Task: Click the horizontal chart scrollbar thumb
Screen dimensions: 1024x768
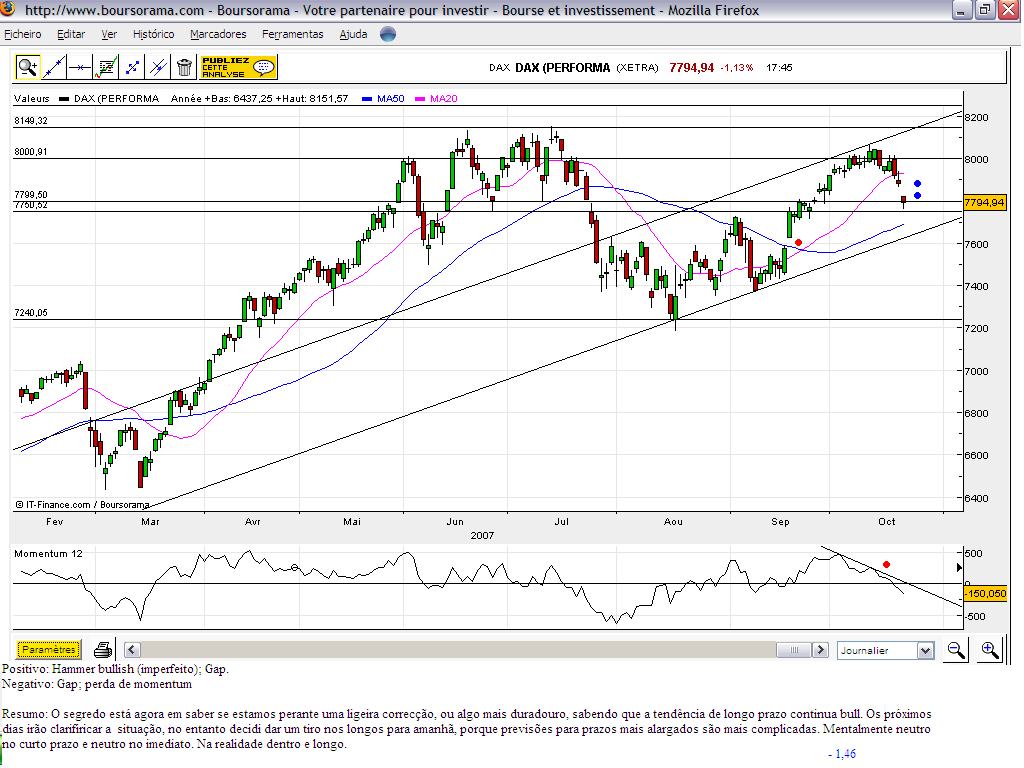Action: [794, 650]
